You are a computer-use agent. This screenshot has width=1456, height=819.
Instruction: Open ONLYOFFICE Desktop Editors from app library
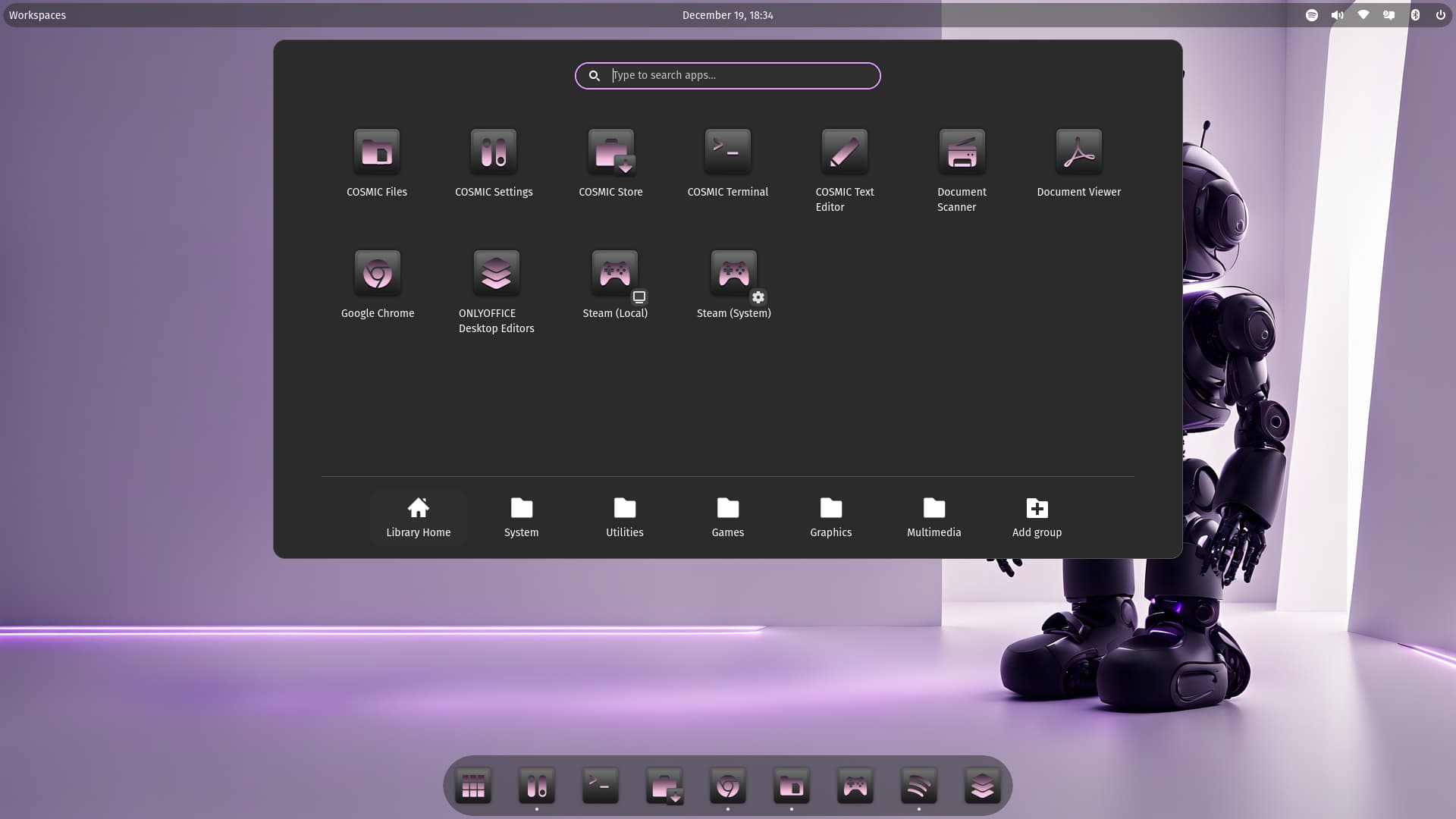[x=496, y=292]
